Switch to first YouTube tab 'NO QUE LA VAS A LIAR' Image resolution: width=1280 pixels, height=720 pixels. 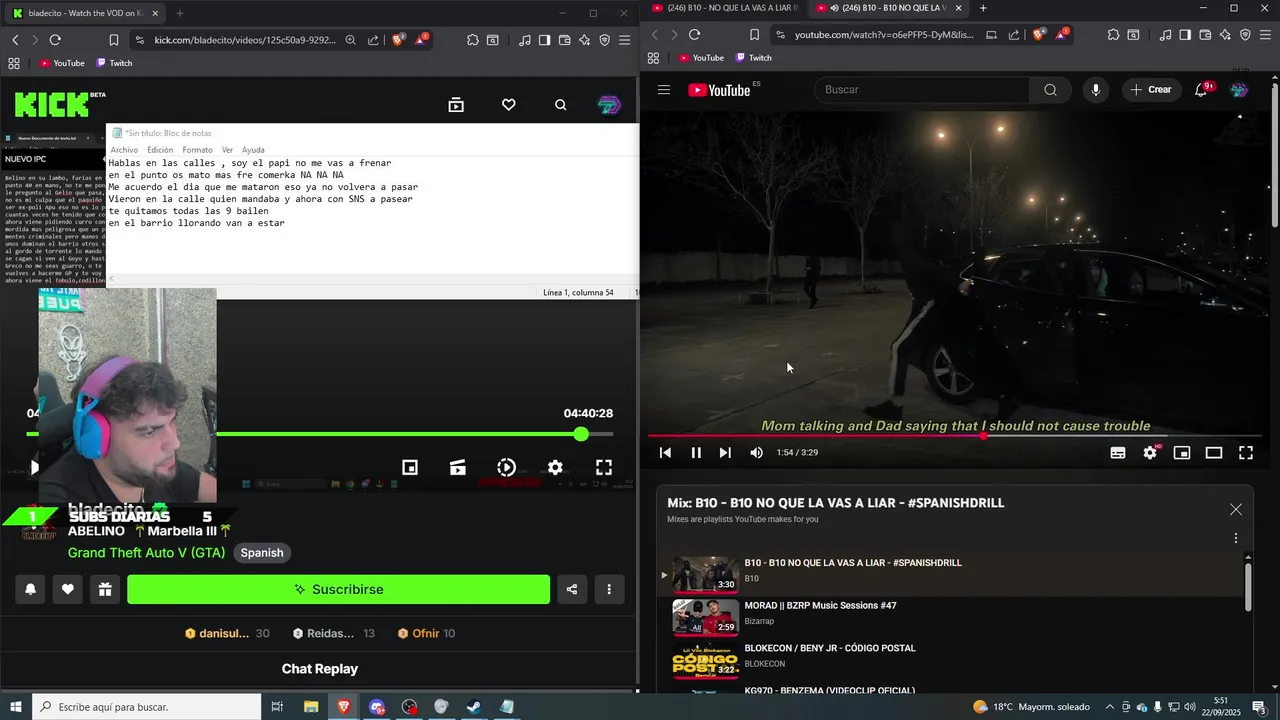point(723,8)
